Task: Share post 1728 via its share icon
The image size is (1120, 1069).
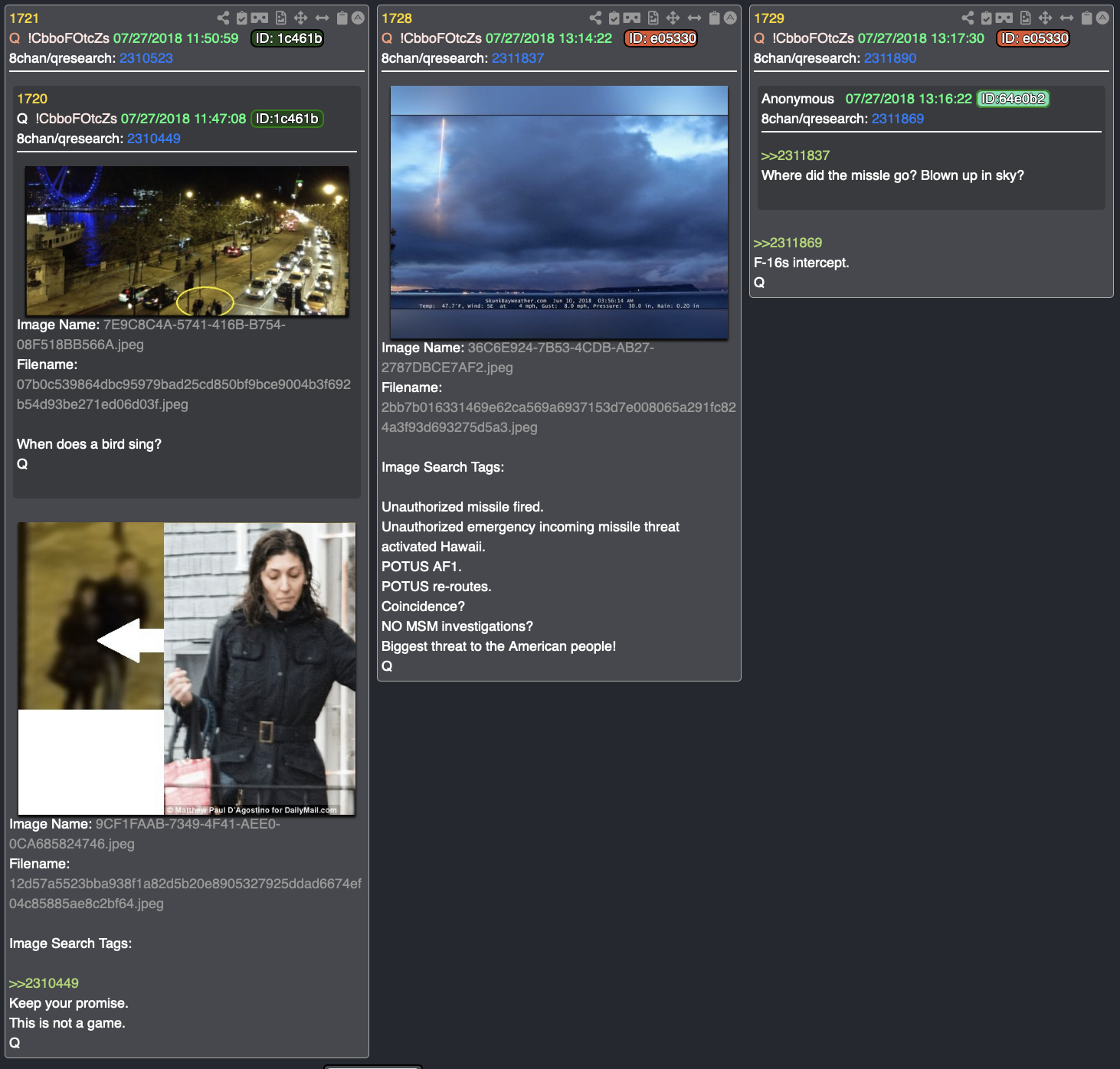Action: coord(595,18)
